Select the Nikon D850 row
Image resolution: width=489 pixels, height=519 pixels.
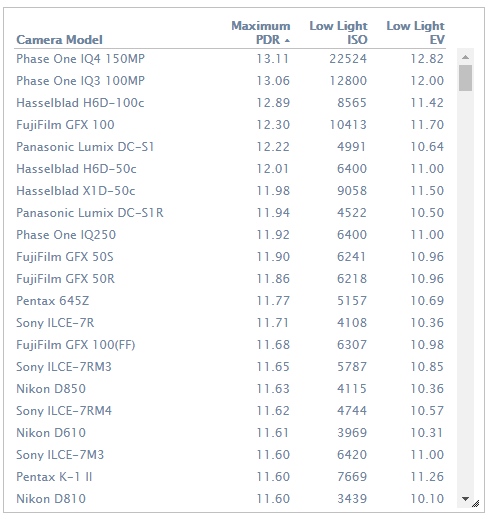tap(230, 389)
